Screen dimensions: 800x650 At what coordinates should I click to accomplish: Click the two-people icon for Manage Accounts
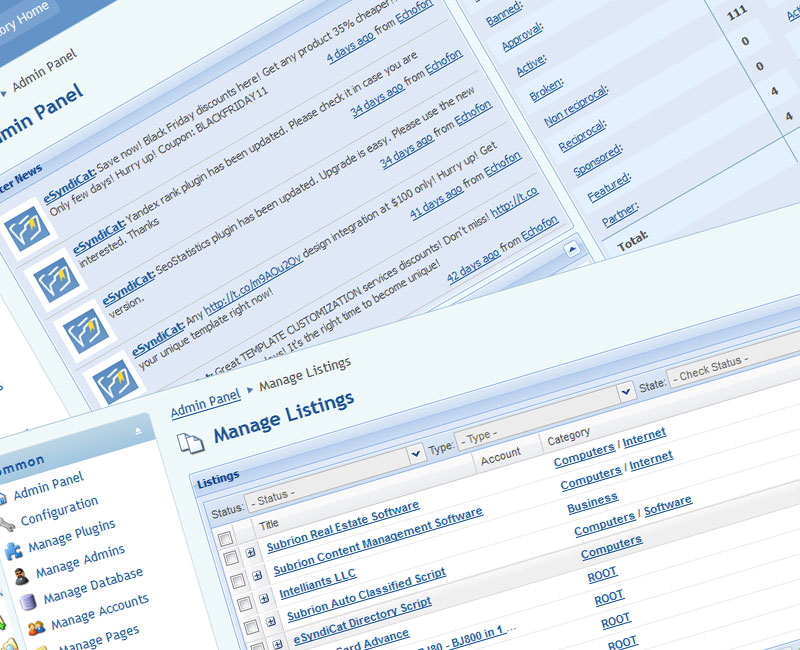[x=36, y=628]
